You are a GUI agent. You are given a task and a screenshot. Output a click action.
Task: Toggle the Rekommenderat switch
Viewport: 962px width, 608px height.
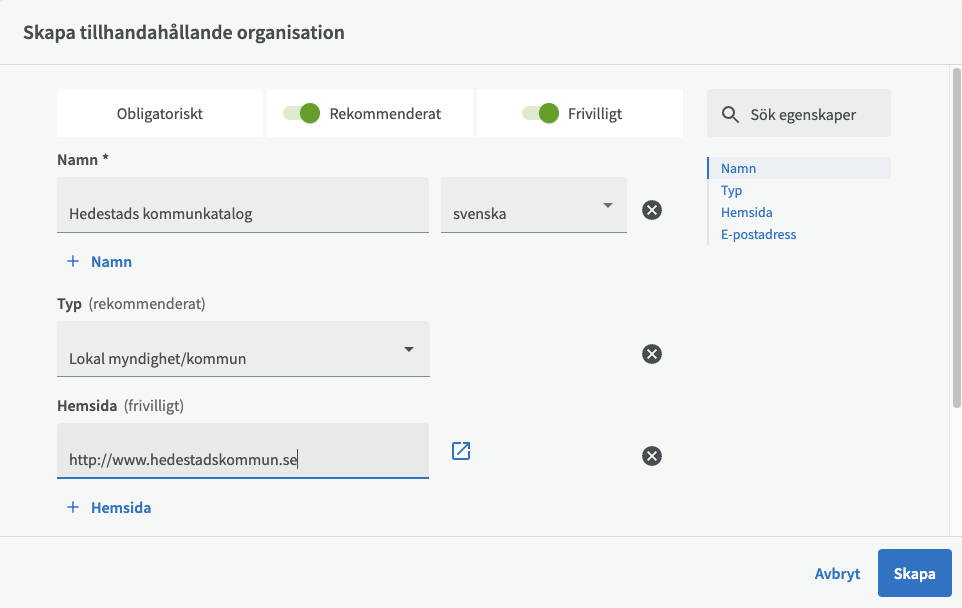click(x=301, y=113)
